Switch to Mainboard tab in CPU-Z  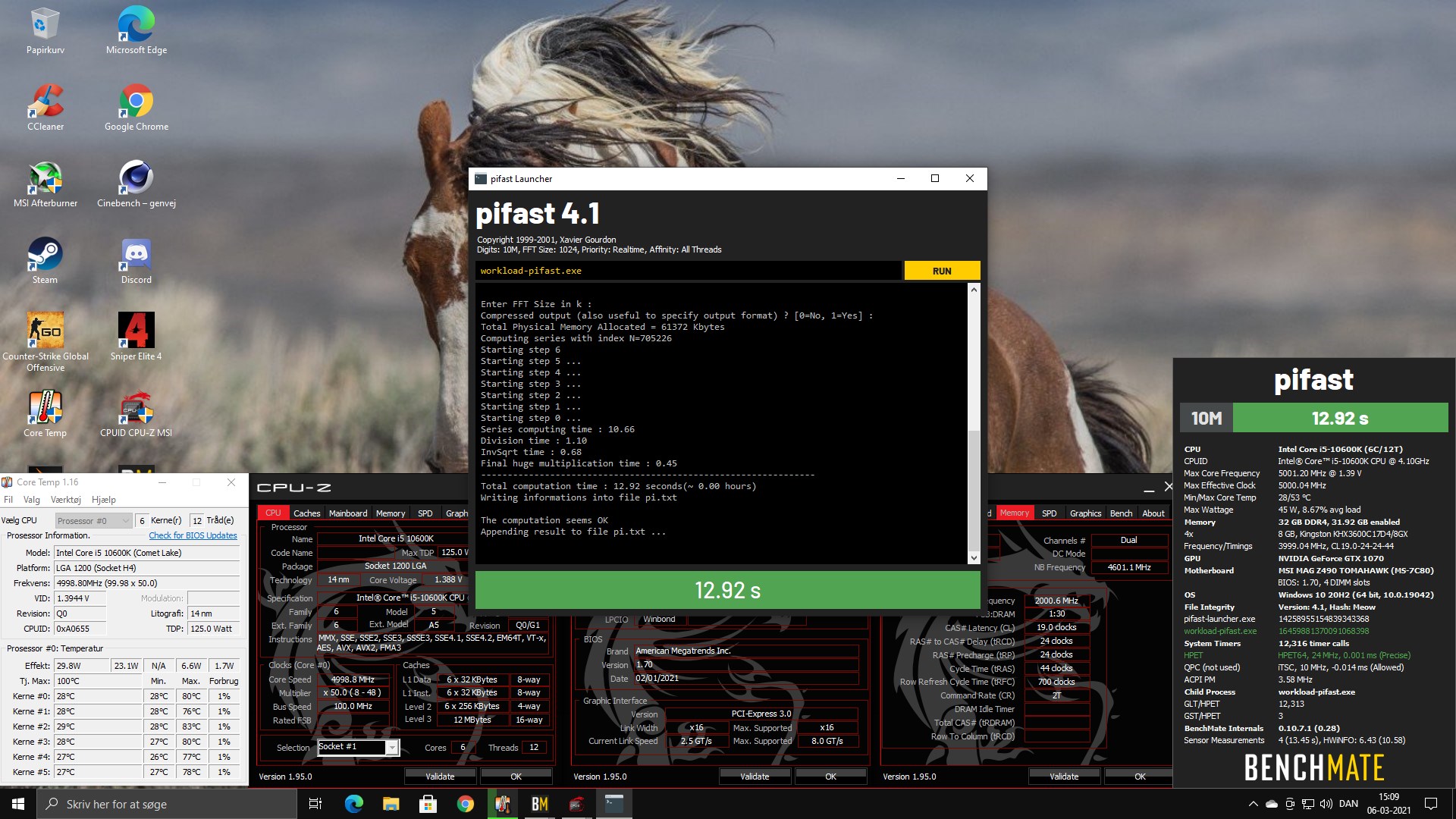348,513
